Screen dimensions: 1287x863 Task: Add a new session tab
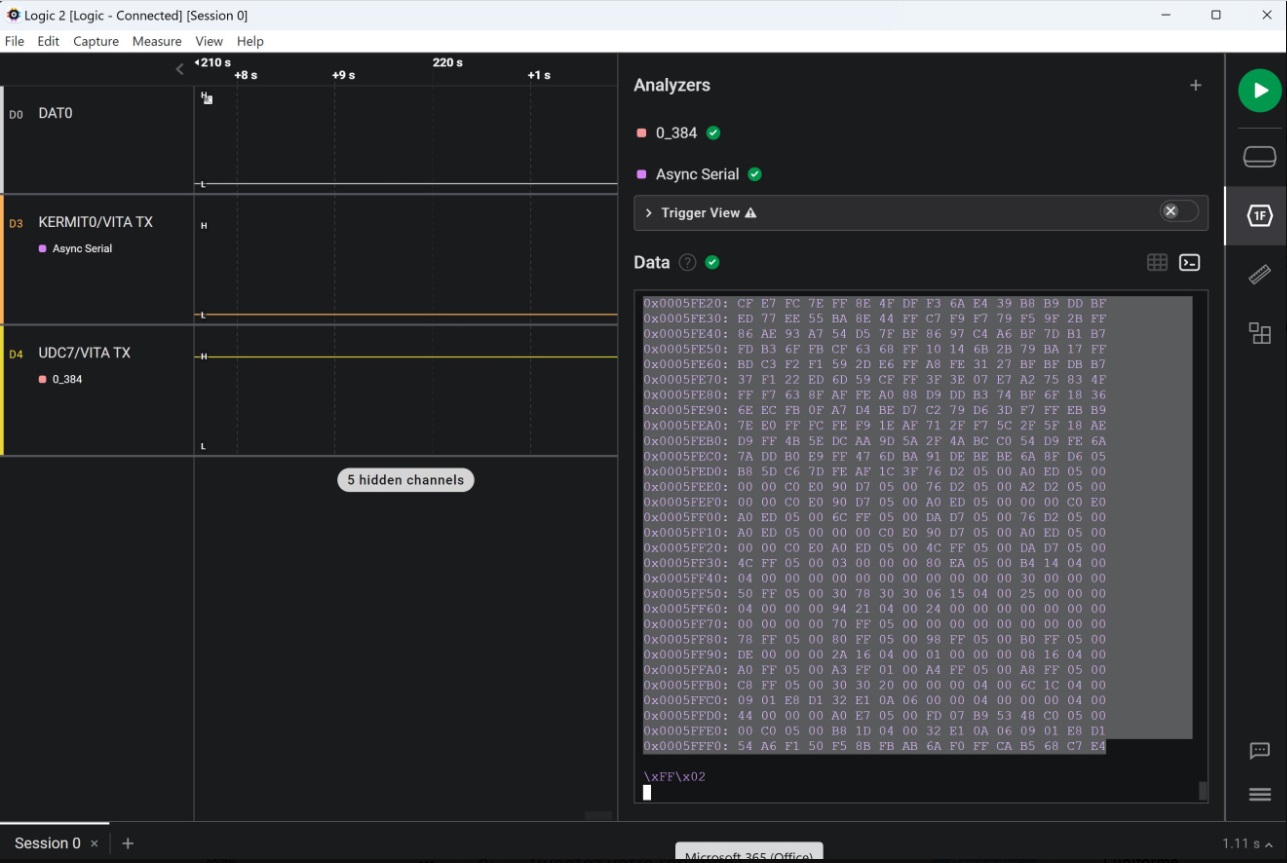coord(127,843)
